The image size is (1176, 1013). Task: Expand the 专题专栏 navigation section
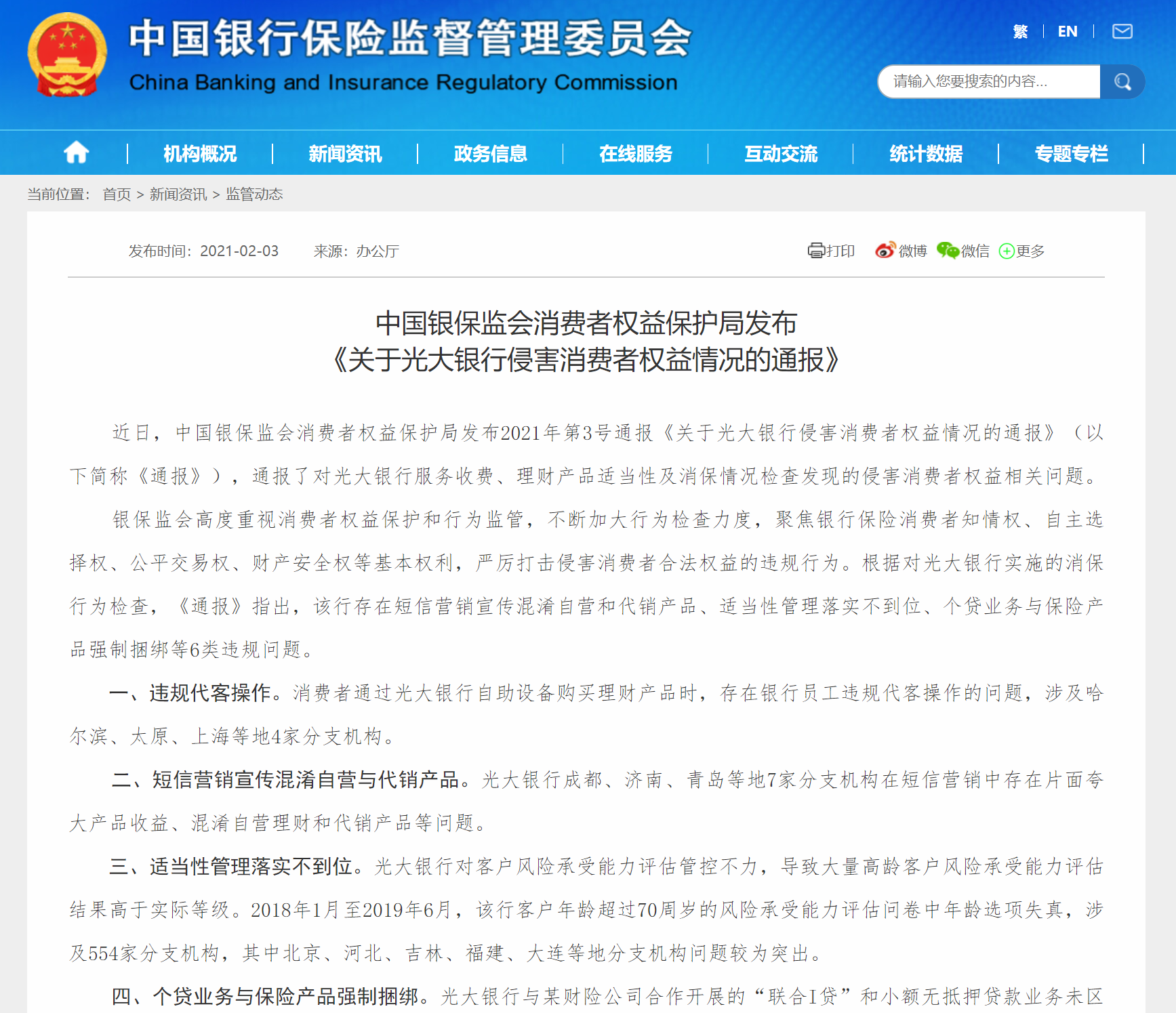[x=1071, y=154]
